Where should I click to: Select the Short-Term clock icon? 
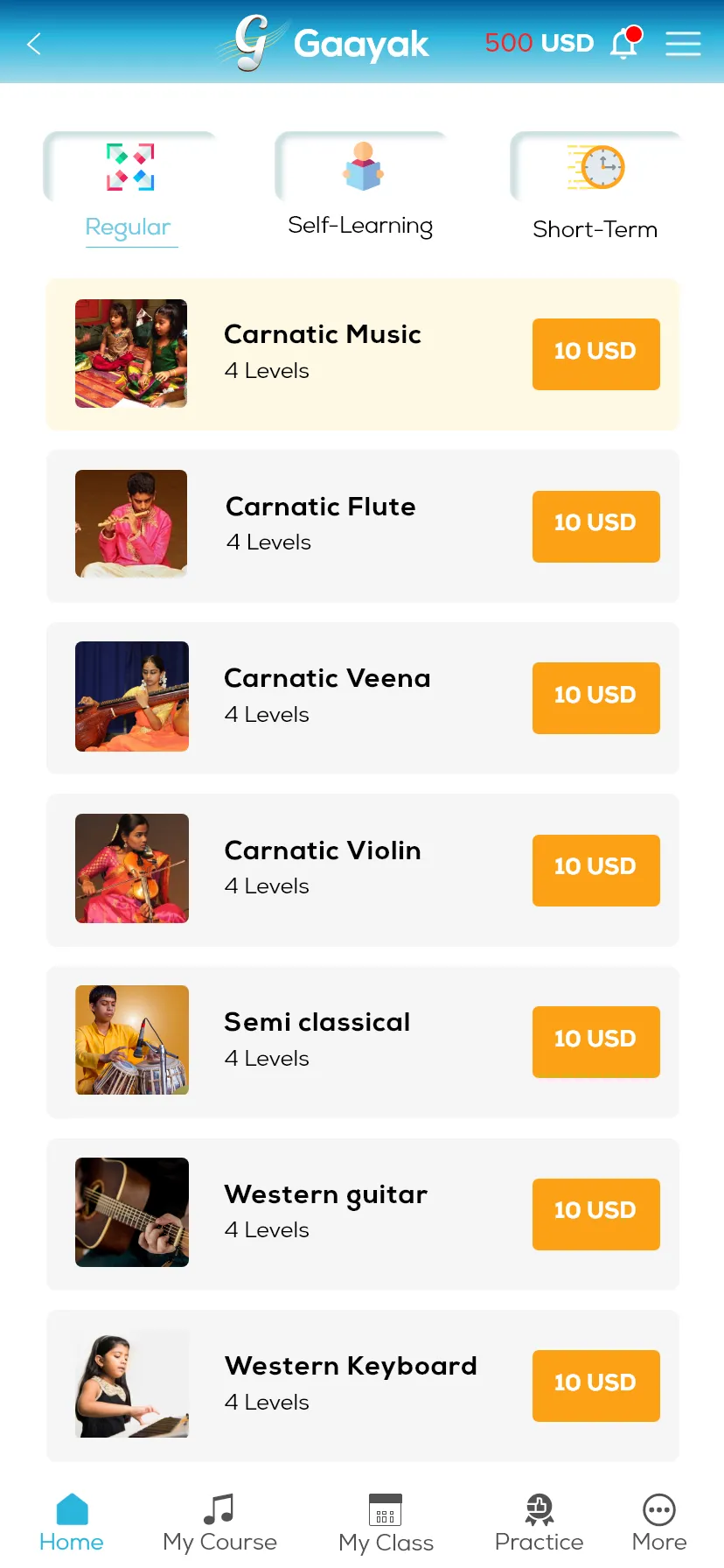(x=597, y=167)
